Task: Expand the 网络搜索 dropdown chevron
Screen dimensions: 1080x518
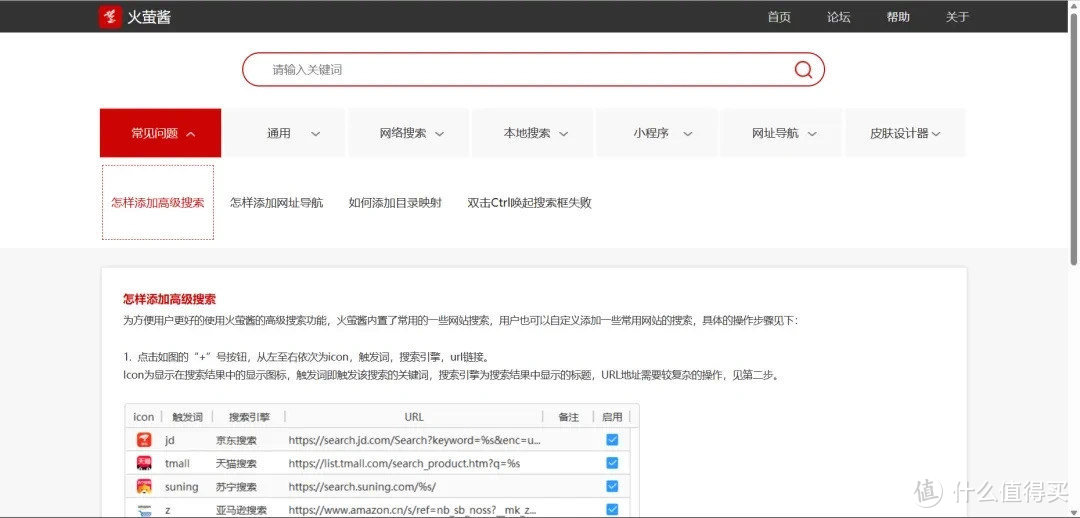Action: (x=439, y=134)
